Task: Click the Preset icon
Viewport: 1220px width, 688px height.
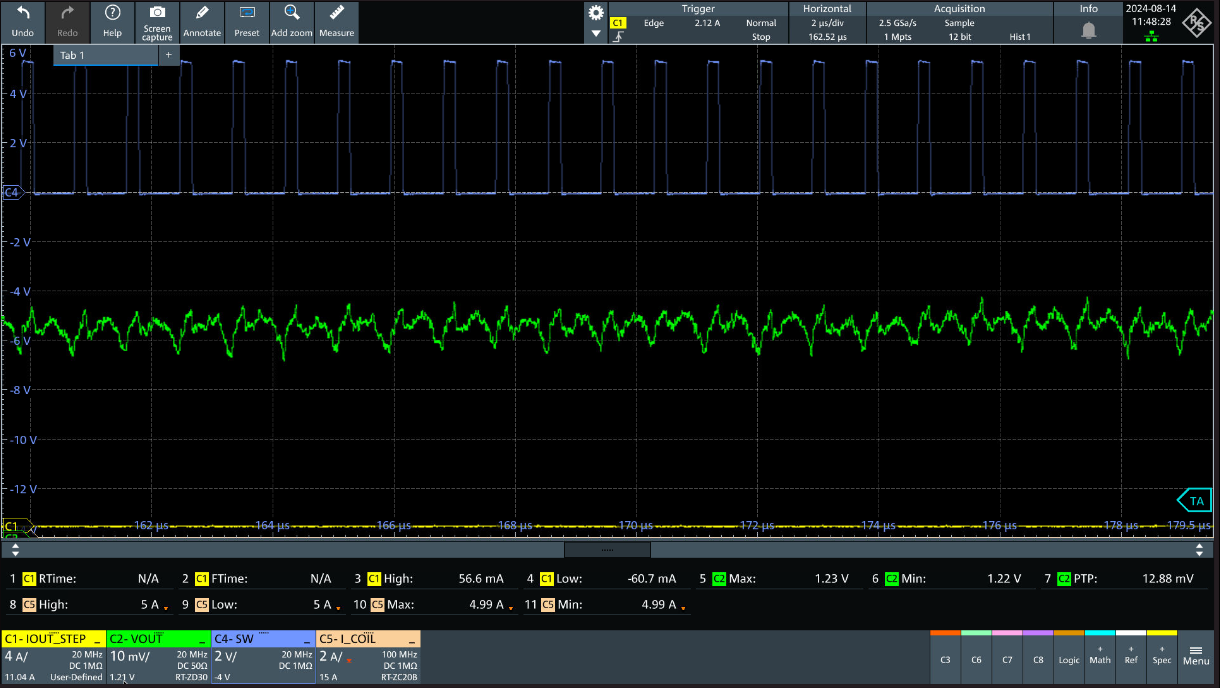Action: pos(247,20)
